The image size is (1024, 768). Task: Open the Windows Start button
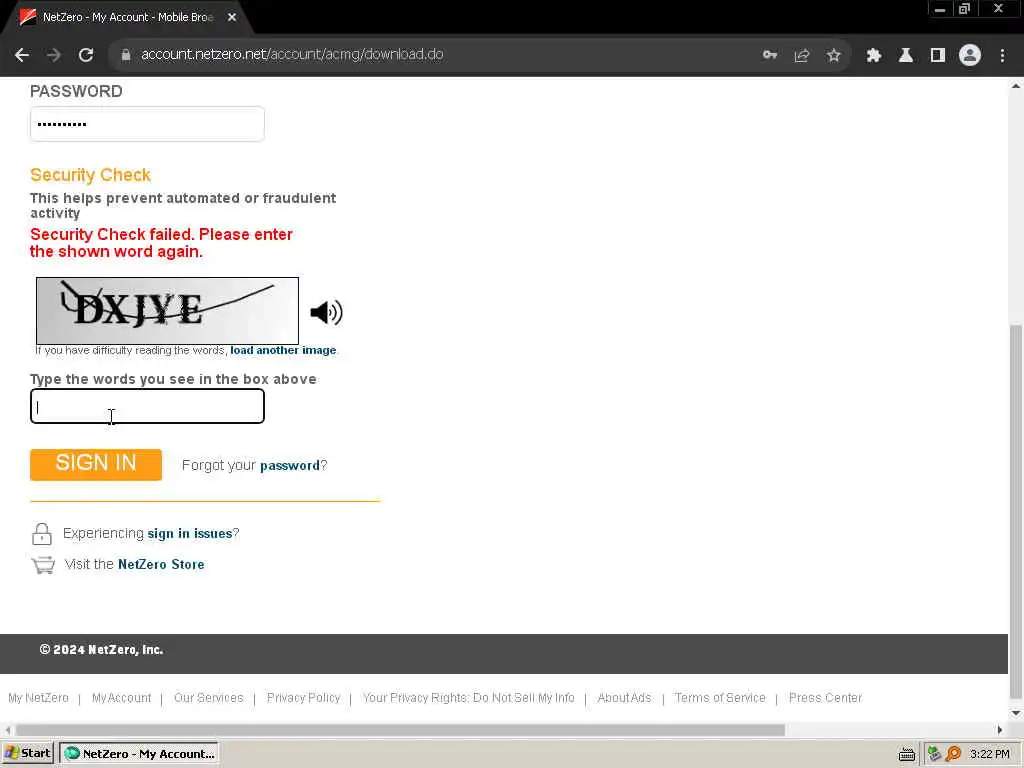28,754
